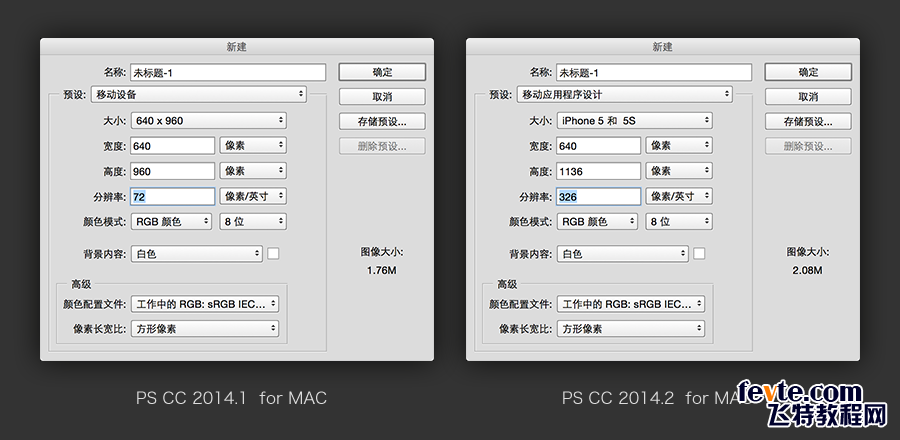Click 确定 button in right 新建 dialog

click(x=808, y=72)
